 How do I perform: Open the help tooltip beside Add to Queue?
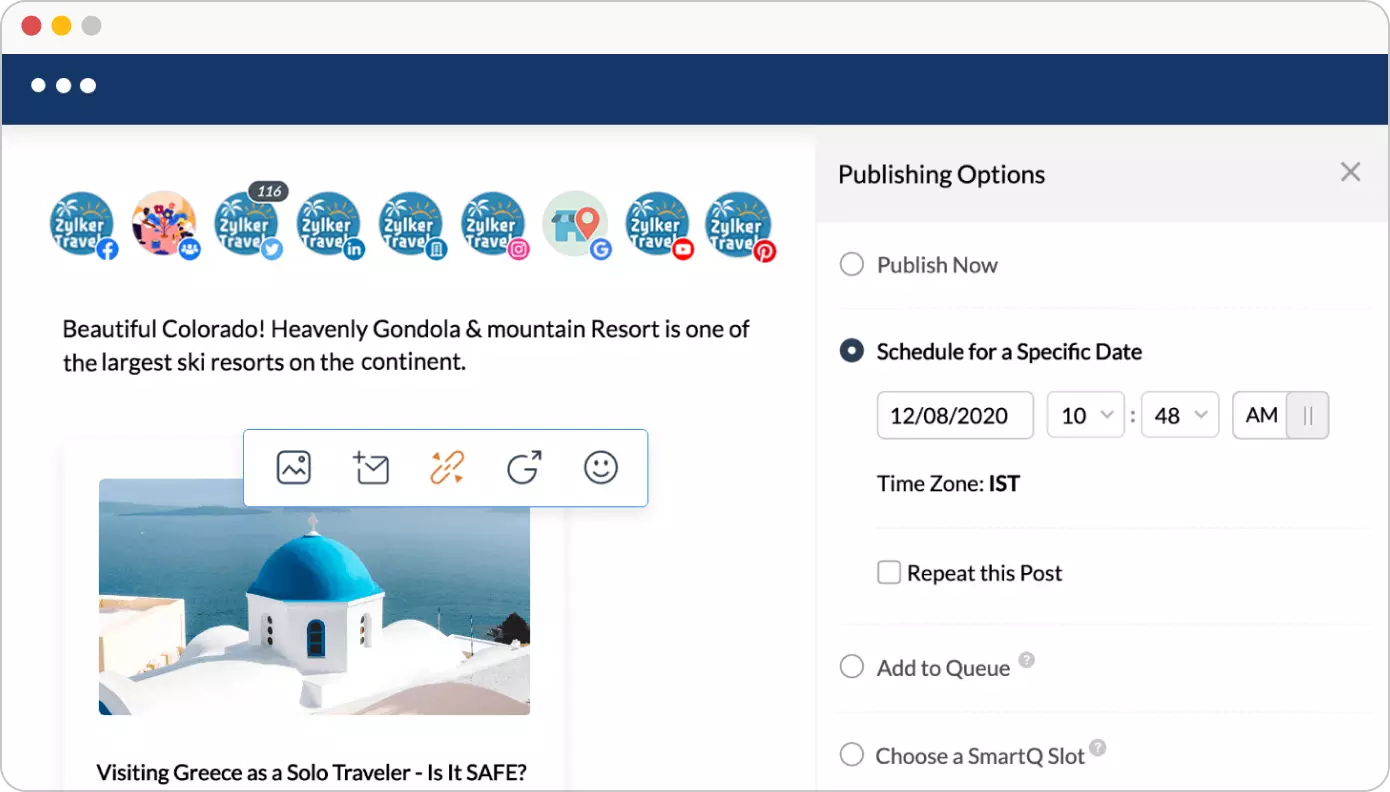(1027, 659)
